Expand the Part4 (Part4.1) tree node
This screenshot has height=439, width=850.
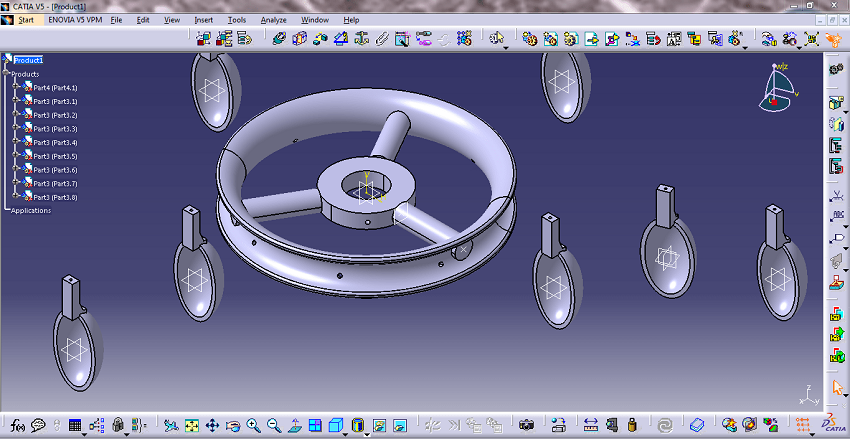pos(16,87)
